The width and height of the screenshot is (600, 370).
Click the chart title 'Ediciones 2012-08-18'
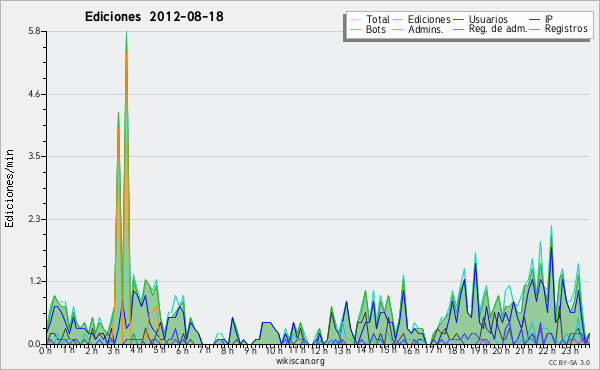(154, 17)
